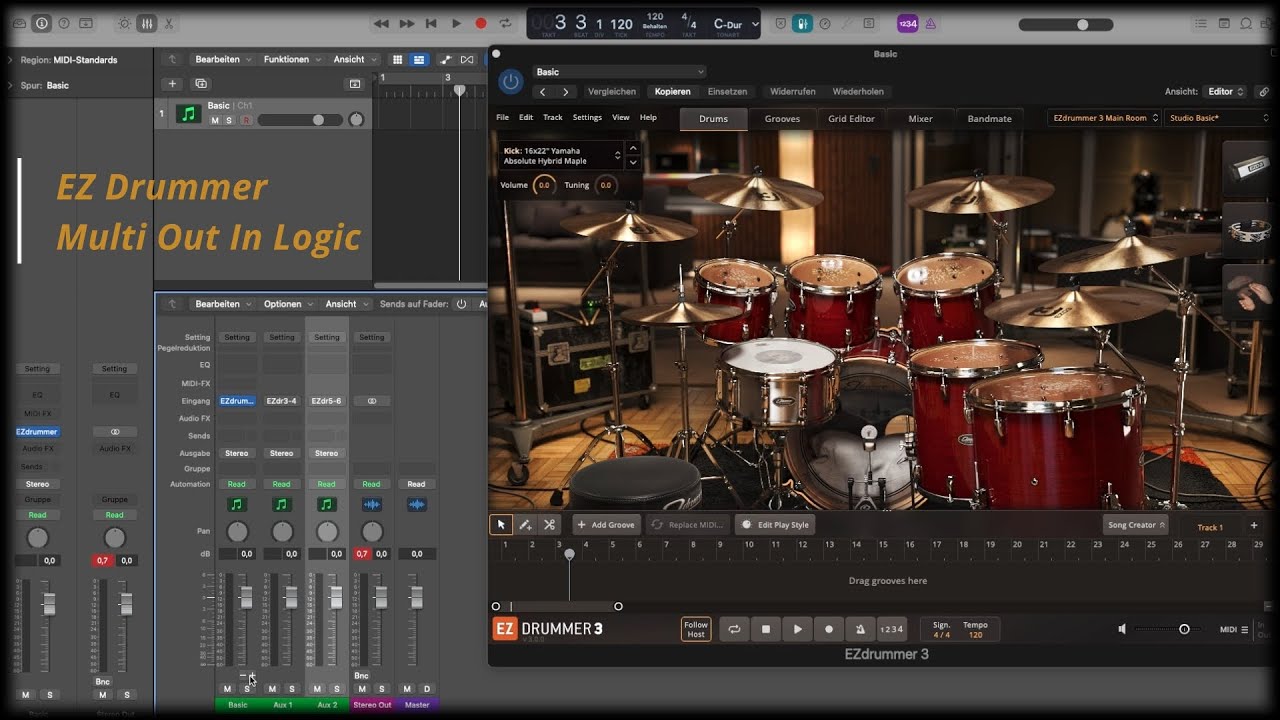The image size is (1280, 720).
Task: Click the scissors editors icon
Action: (x=168, y=23)
